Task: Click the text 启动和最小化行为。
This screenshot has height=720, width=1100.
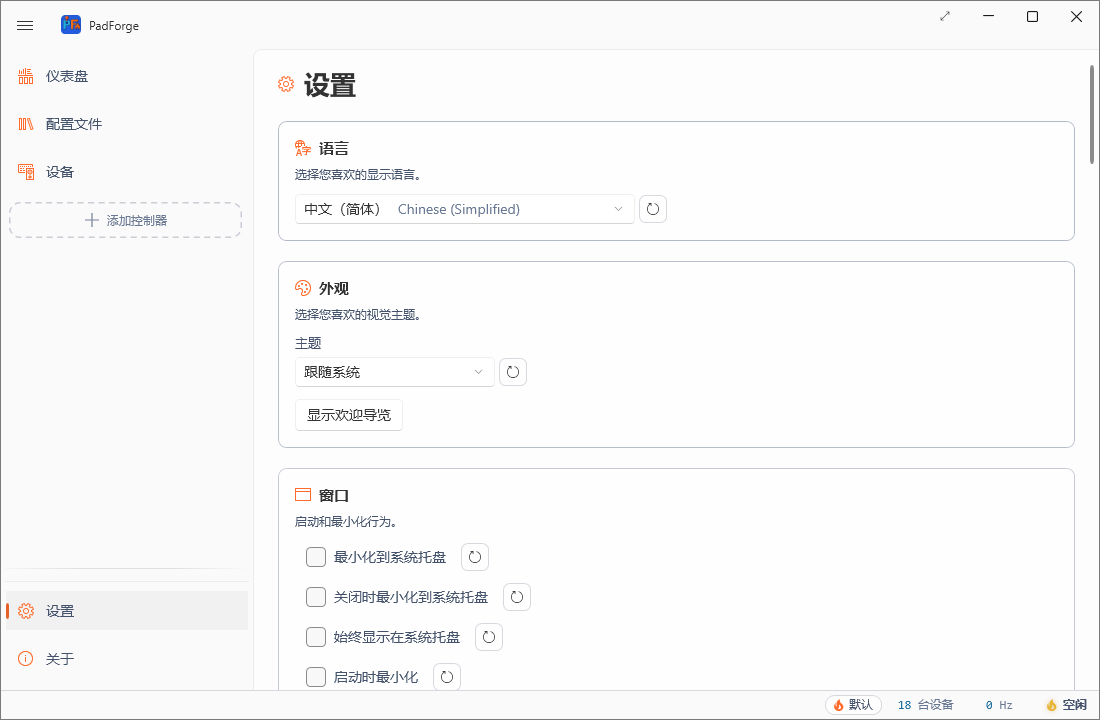Action: tap(347, 522)
